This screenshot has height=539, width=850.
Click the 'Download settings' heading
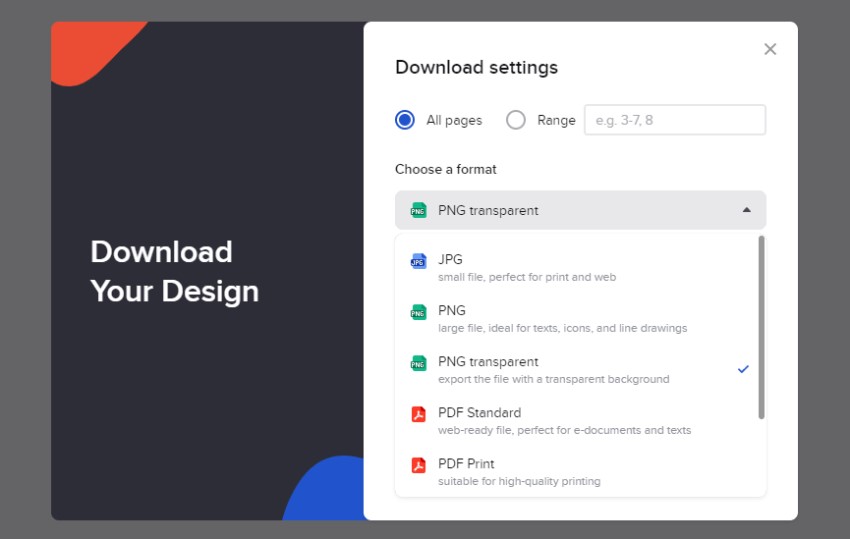[x=476, y=67]
